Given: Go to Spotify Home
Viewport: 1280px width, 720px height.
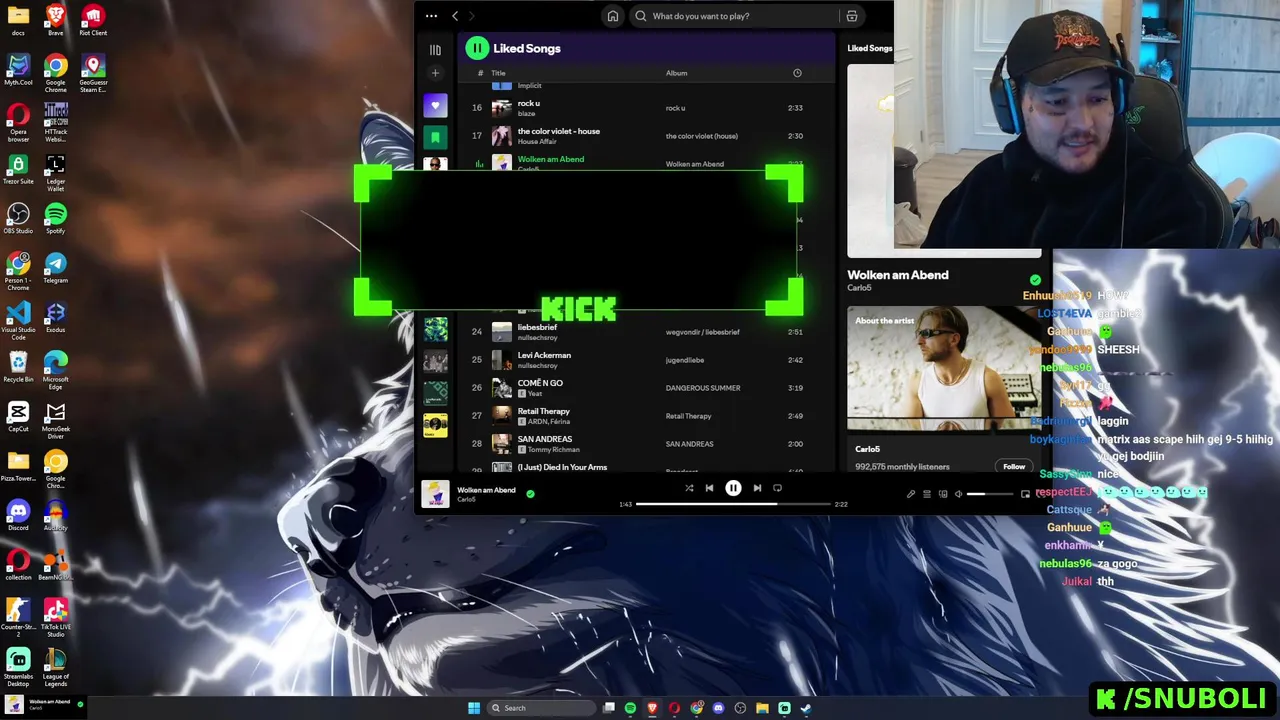Looking at the screenshot, I should pos(613,16).
